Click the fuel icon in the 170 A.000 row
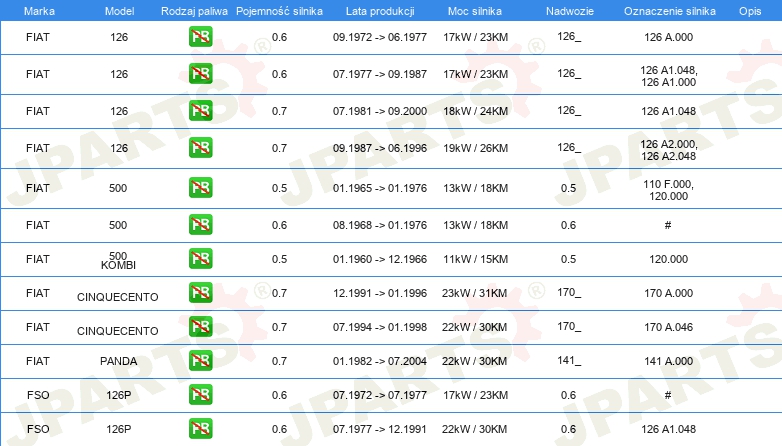This screenshot has height=446, width=782. click(200, 292)
